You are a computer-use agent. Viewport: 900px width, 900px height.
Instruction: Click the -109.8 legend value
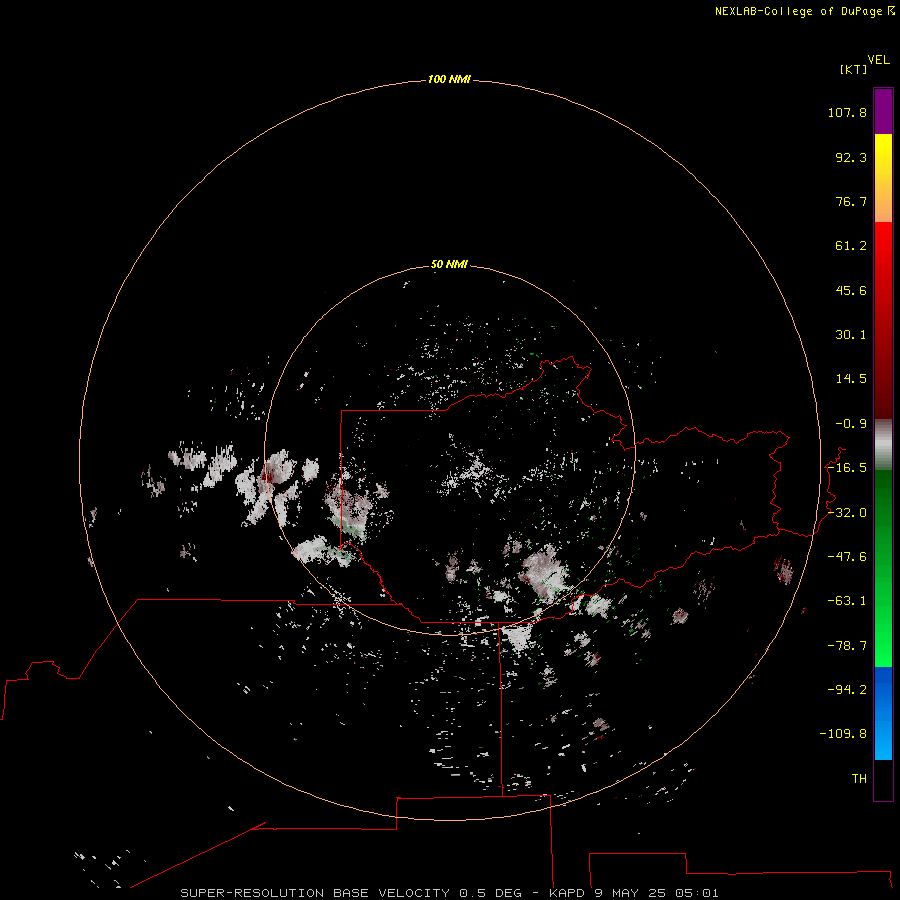point(843,734)
